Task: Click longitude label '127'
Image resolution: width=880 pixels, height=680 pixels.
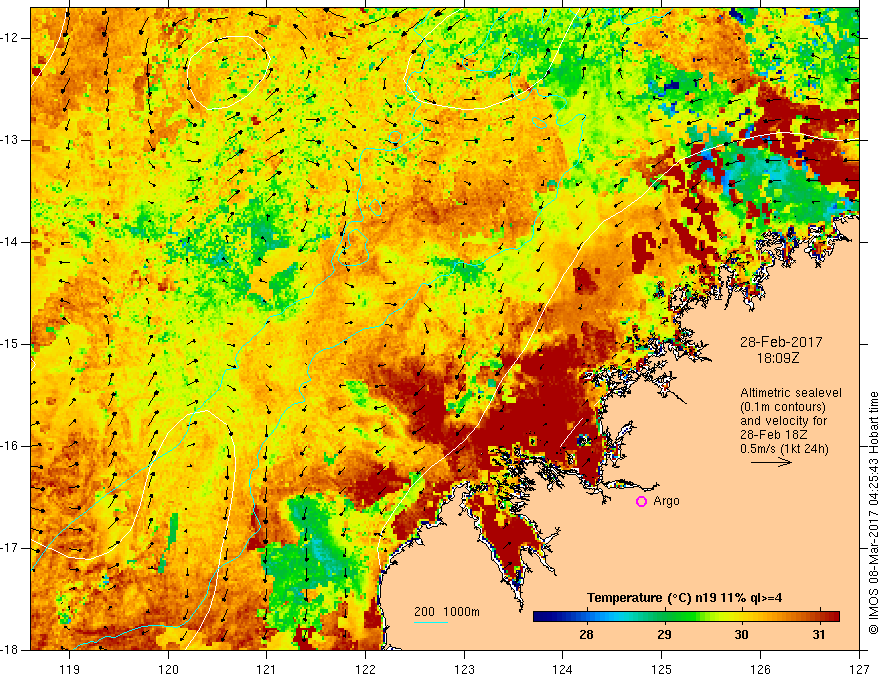Action: pyautogui.click(x=859, y=669)
